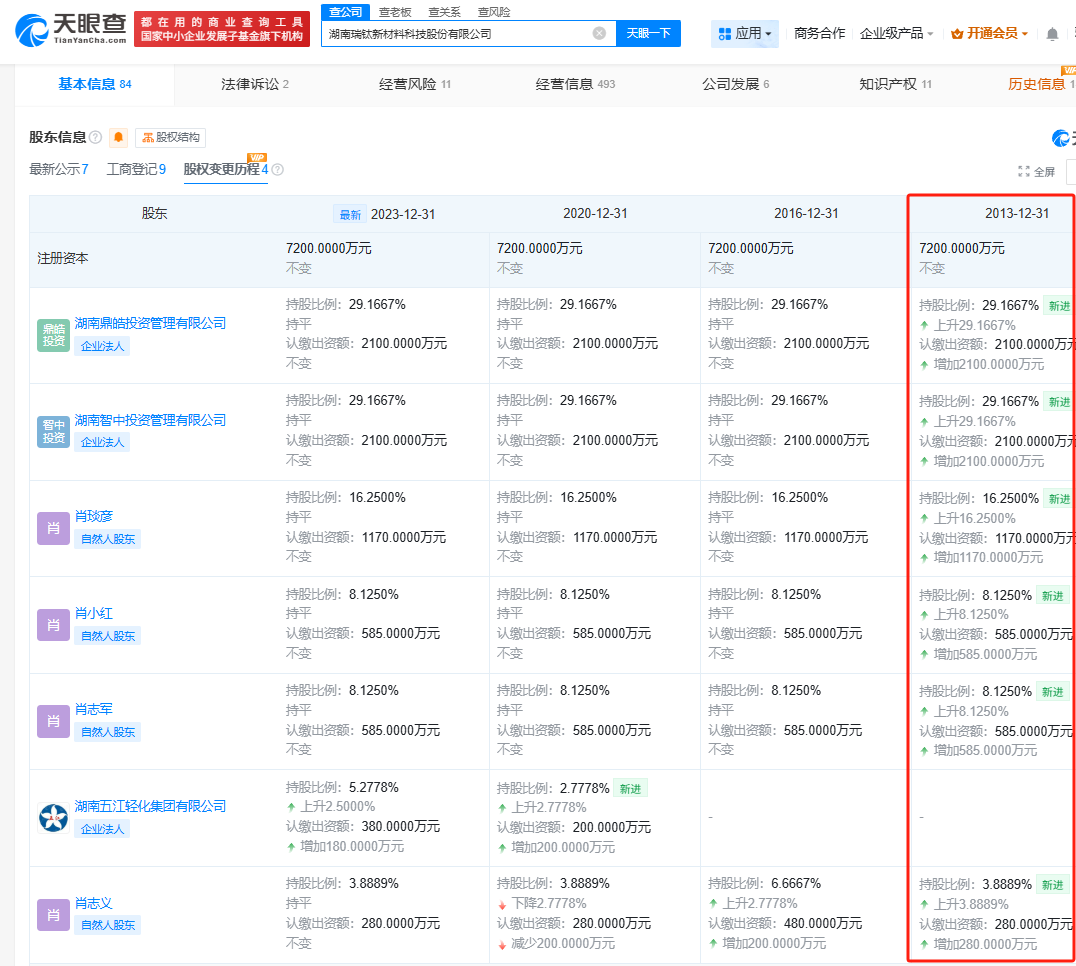This screenshot has width=1076, height=966.
Task: Click the avatar beside 肖小红
Action: (x=54, y=625)
